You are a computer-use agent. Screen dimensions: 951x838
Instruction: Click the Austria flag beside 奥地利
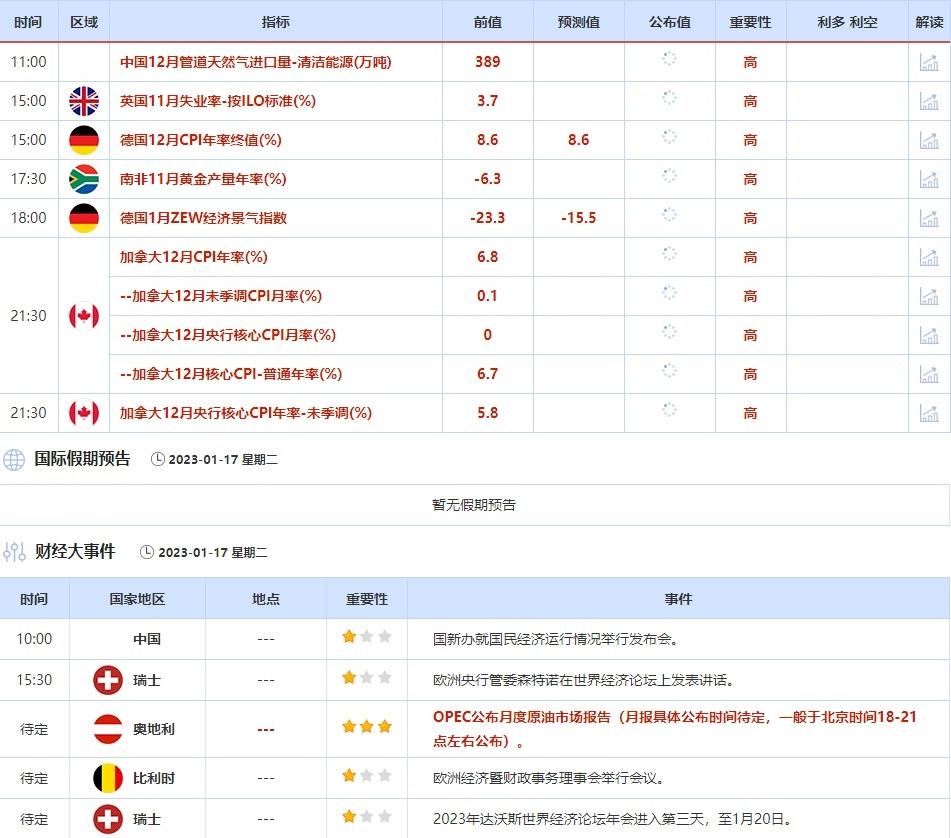tap(108, 729)
